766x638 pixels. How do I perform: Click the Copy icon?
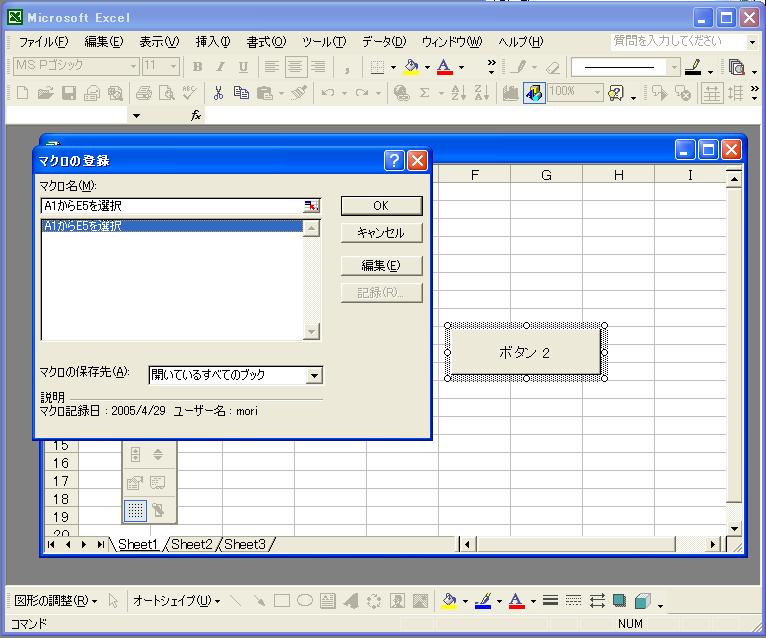point(241,92)
